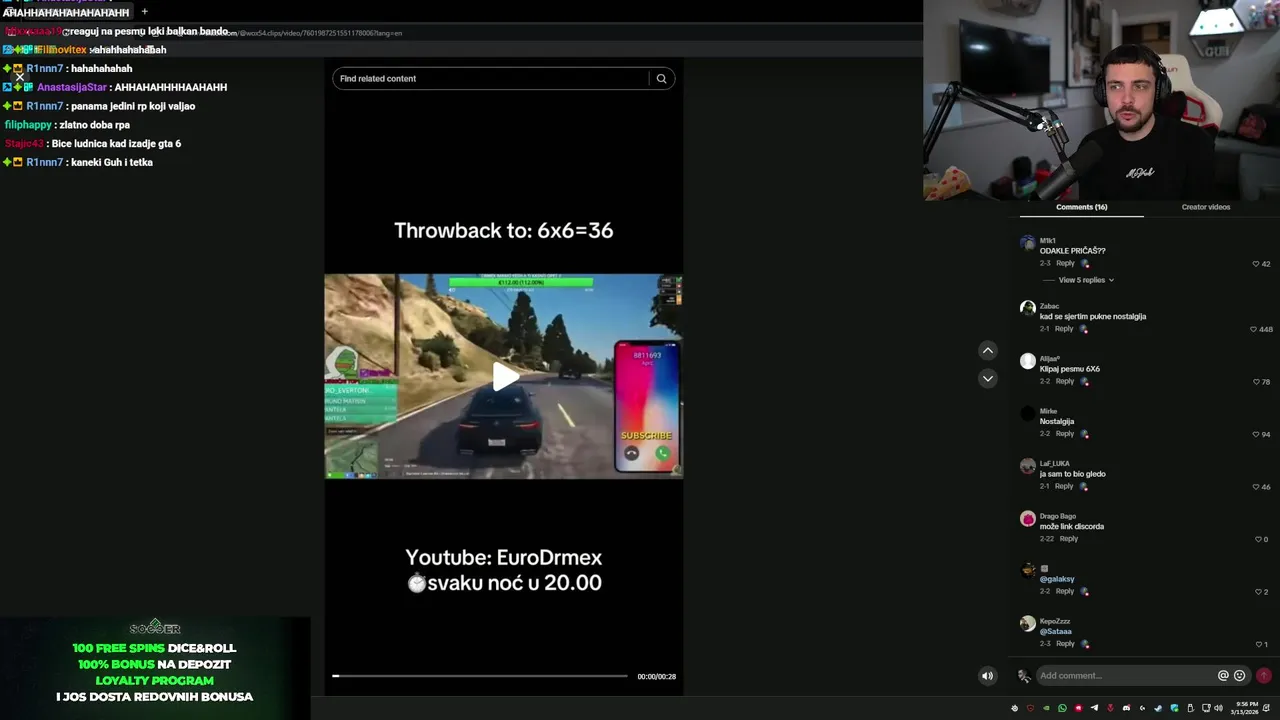Open WhatsApp from the system tray

pyautogui.click(x=1062, y=708)
